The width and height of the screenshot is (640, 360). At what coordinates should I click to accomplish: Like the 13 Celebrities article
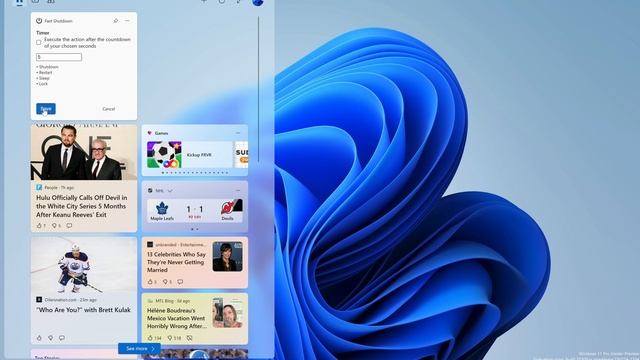tap(150, 282)
